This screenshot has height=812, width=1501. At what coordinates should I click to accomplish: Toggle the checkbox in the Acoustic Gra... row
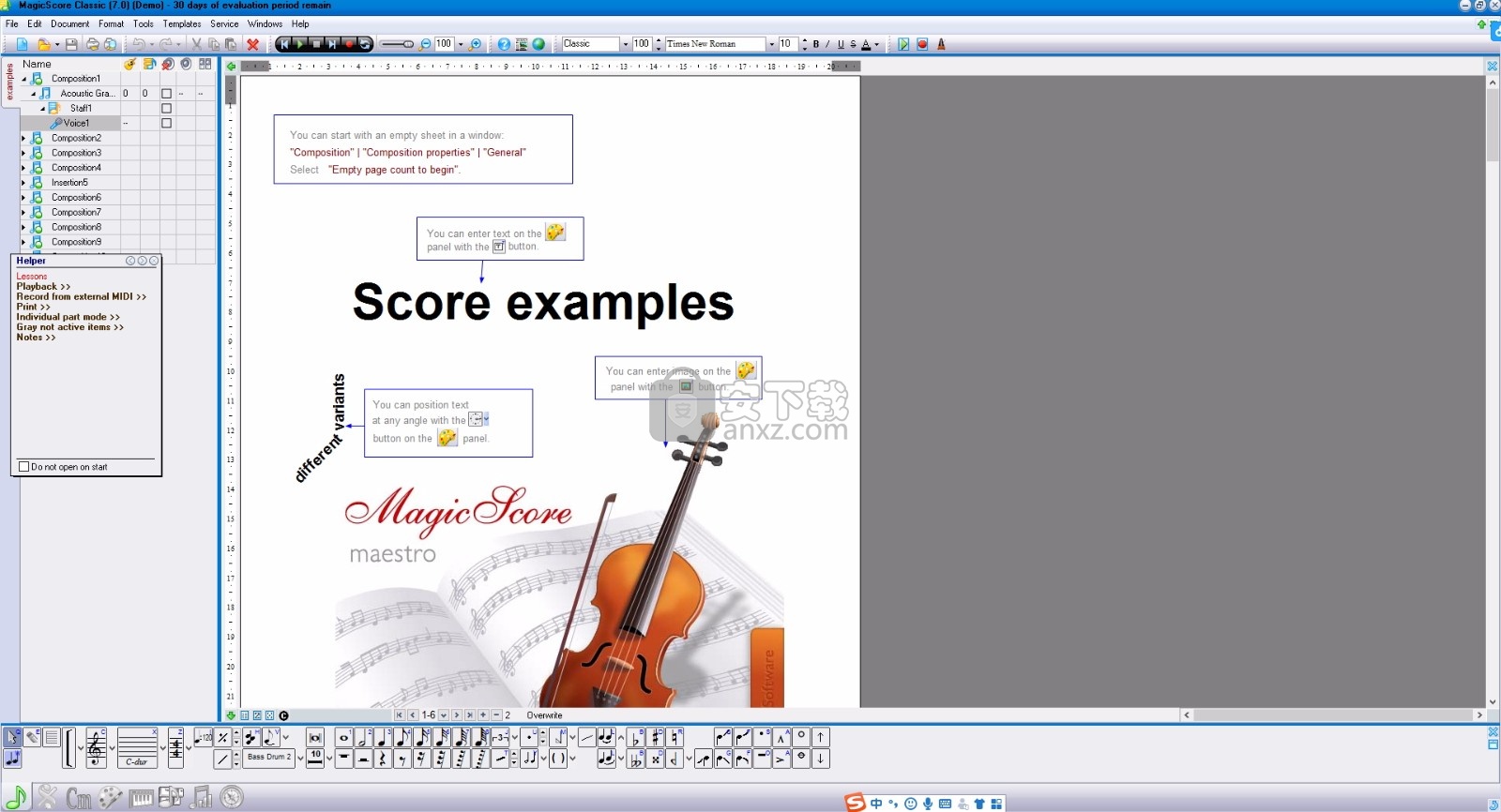166,94
